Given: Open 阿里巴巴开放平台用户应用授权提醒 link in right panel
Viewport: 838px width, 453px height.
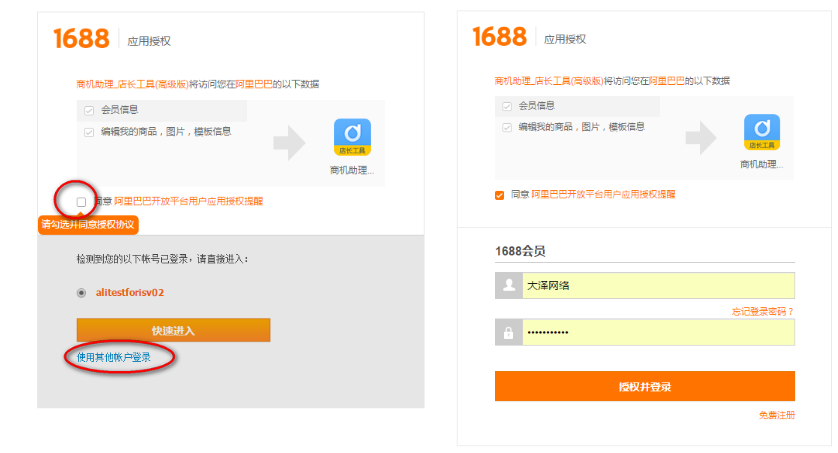Looking at the screenshot, I should 603,194.
